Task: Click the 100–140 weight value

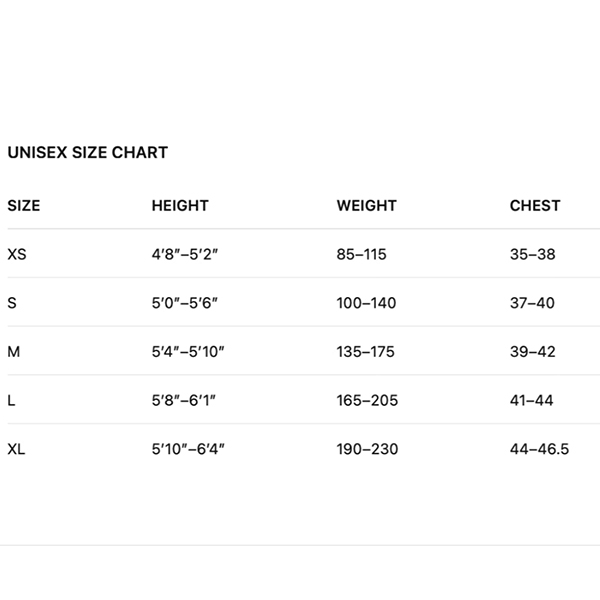Action: pyautogui.click(x=366, y=303)
